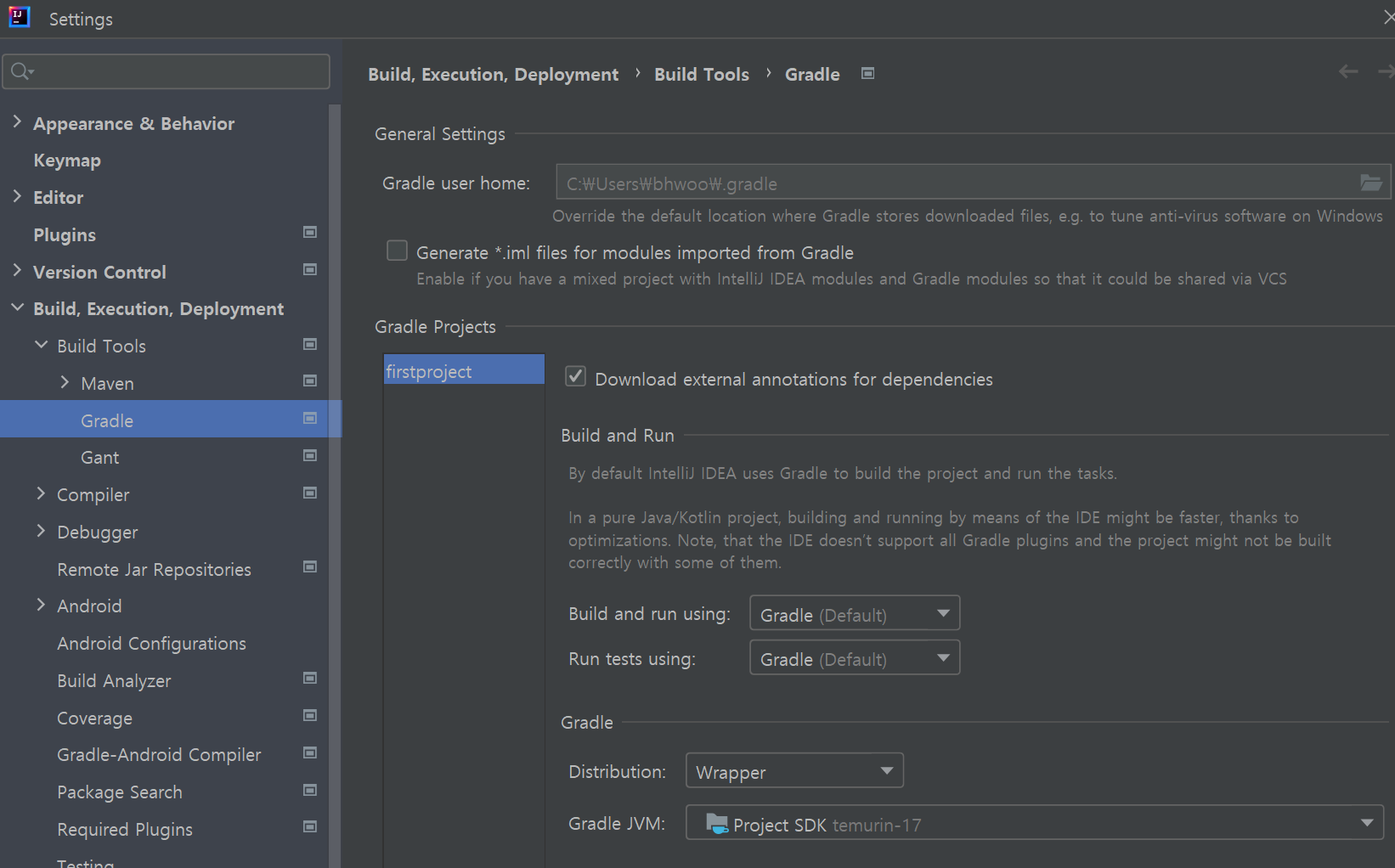Select firstproject in Gradle Projects list

(x=464, y=370)
